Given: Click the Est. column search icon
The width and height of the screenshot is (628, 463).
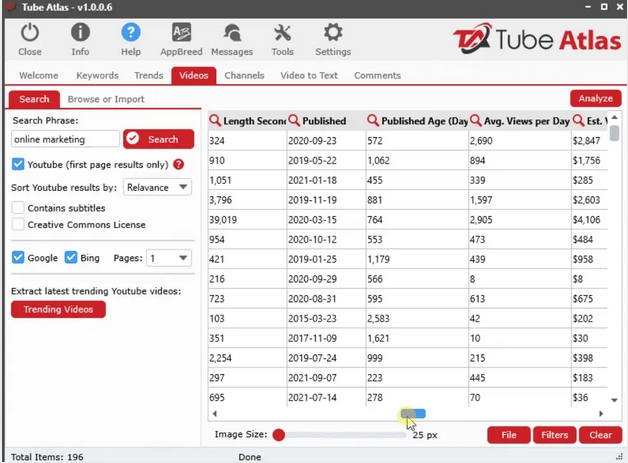Looking at the screenshot, I should click(x=578, y=120).
